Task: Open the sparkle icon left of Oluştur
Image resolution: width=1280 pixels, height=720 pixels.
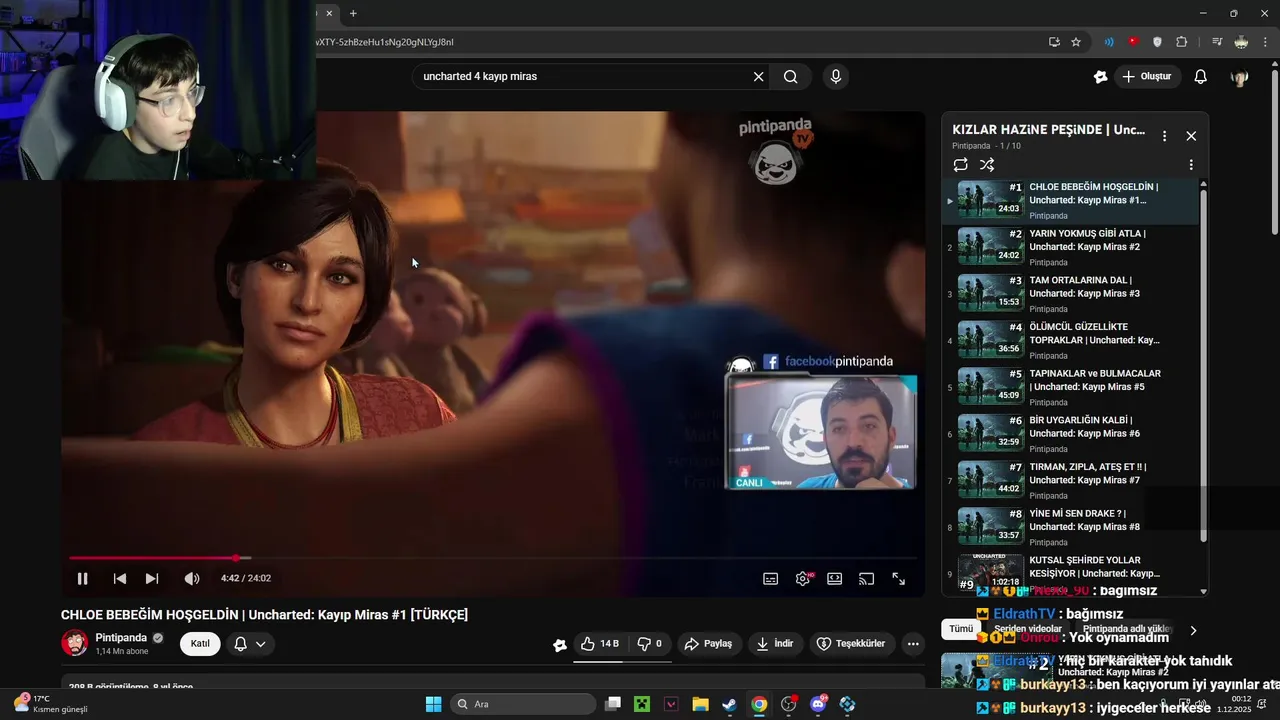Action: coord(1101,76)
